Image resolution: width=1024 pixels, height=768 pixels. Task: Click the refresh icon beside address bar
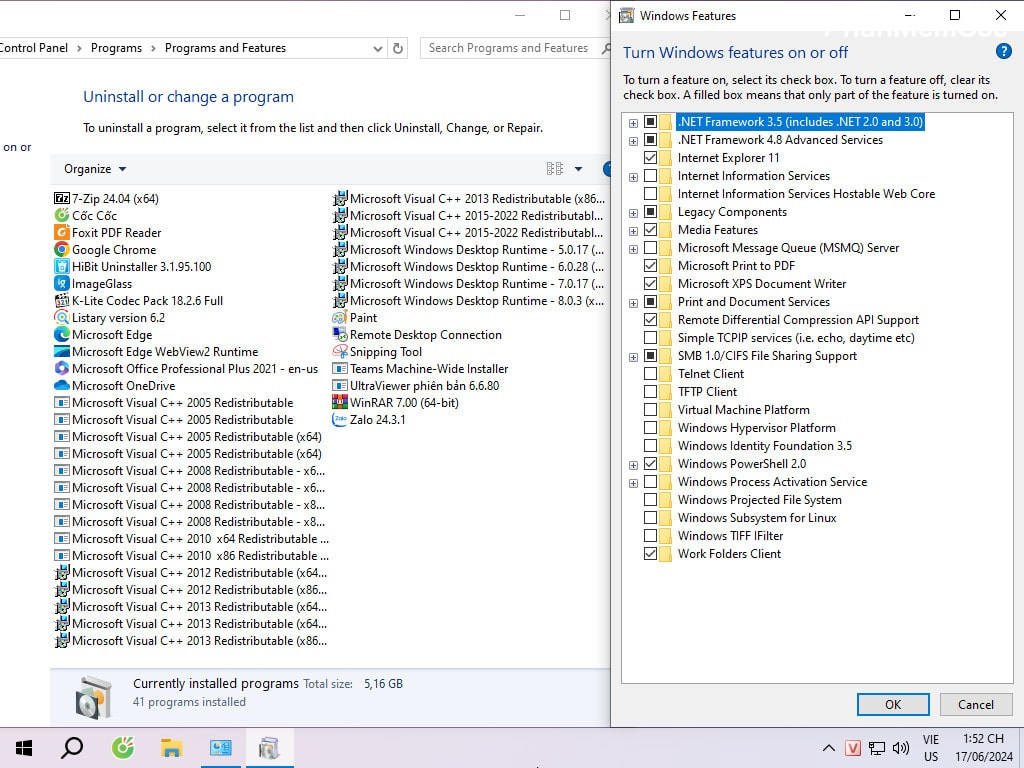tap(398, 48)
